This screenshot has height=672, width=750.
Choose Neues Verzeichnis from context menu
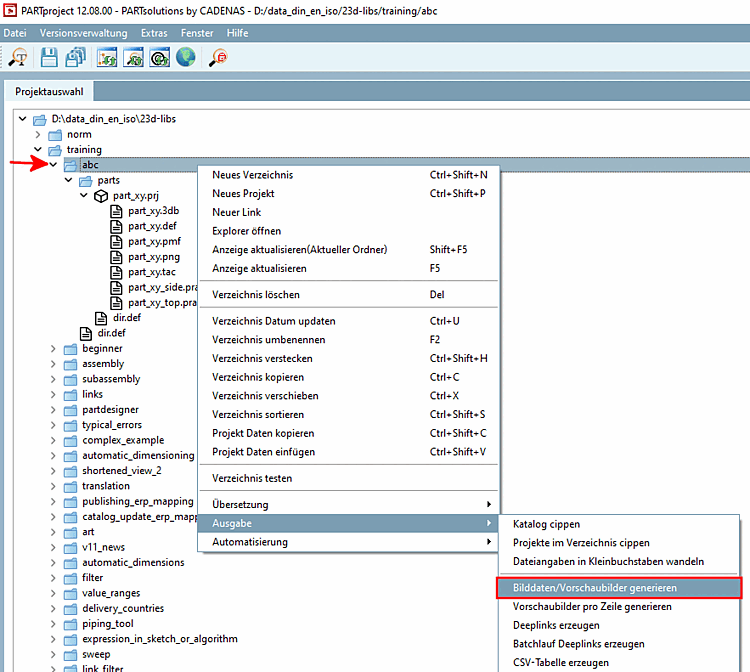point(349,175)
